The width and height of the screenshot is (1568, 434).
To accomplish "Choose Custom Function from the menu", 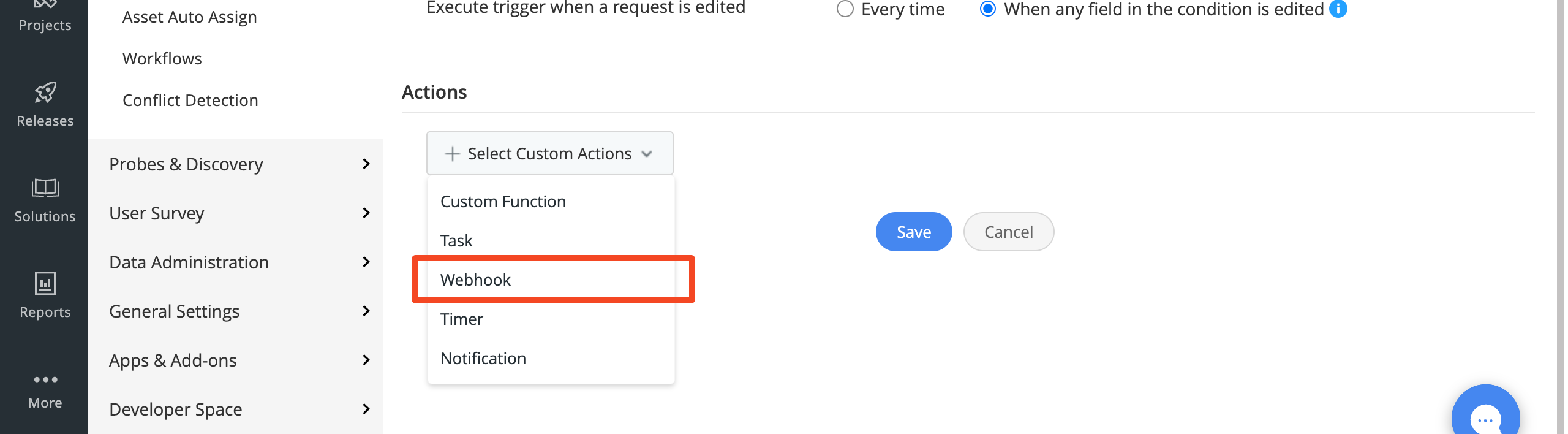I will pyautogui.click(x=551, y=201).
